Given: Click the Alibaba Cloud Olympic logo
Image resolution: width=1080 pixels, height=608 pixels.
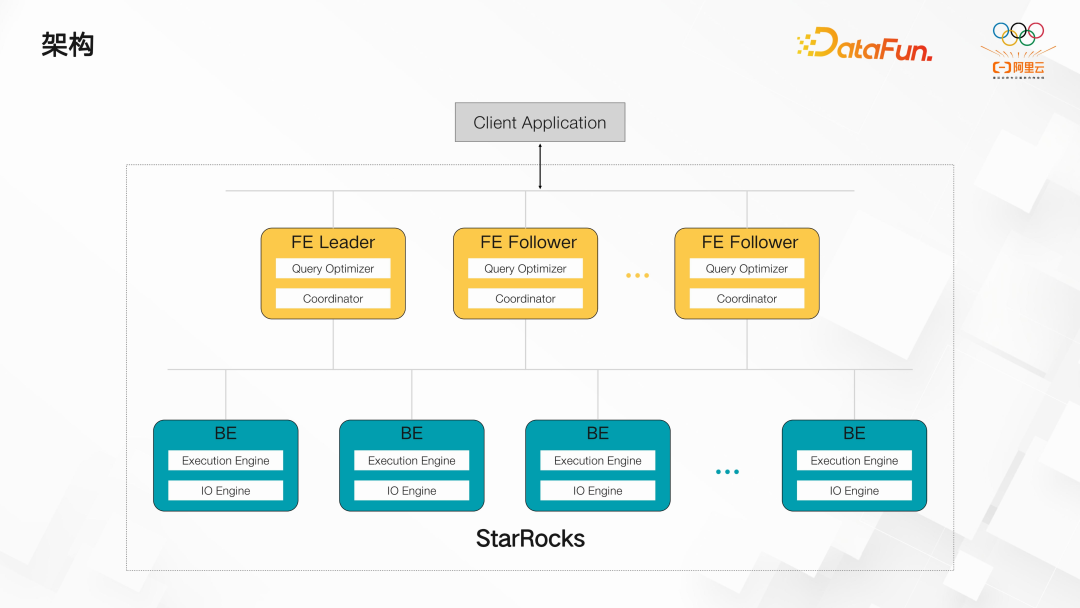Looking at the screenshot, I should pos(1018,50).
